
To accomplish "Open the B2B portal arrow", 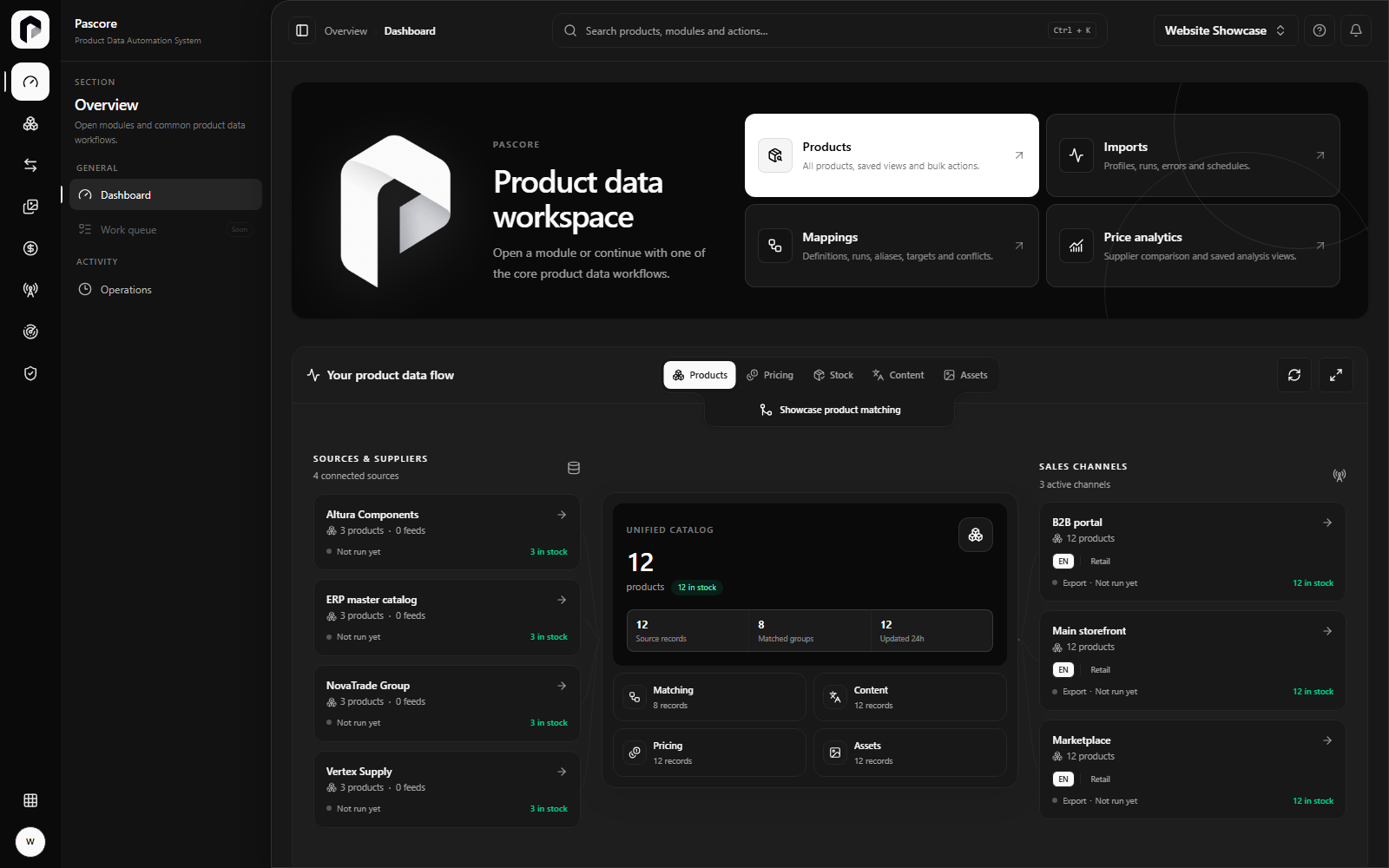I will (x=1327, y=523).
